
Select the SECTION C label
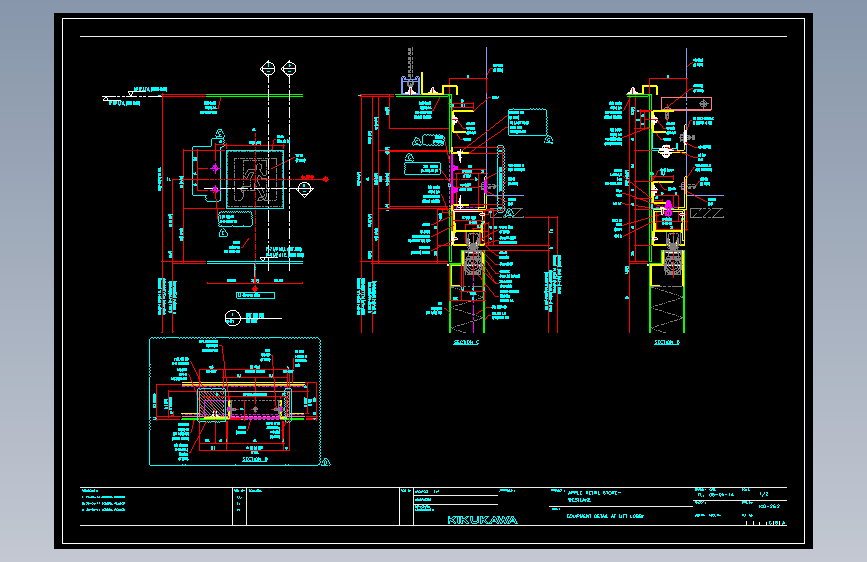point(466,342)
